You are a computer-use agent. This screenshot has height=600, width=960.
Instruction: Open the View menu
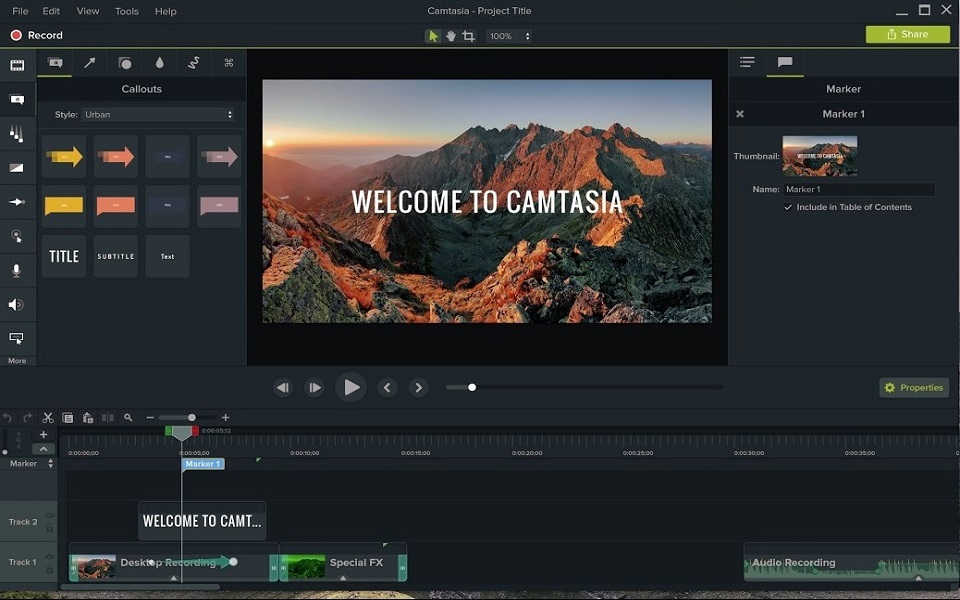(x=88, y=11)
